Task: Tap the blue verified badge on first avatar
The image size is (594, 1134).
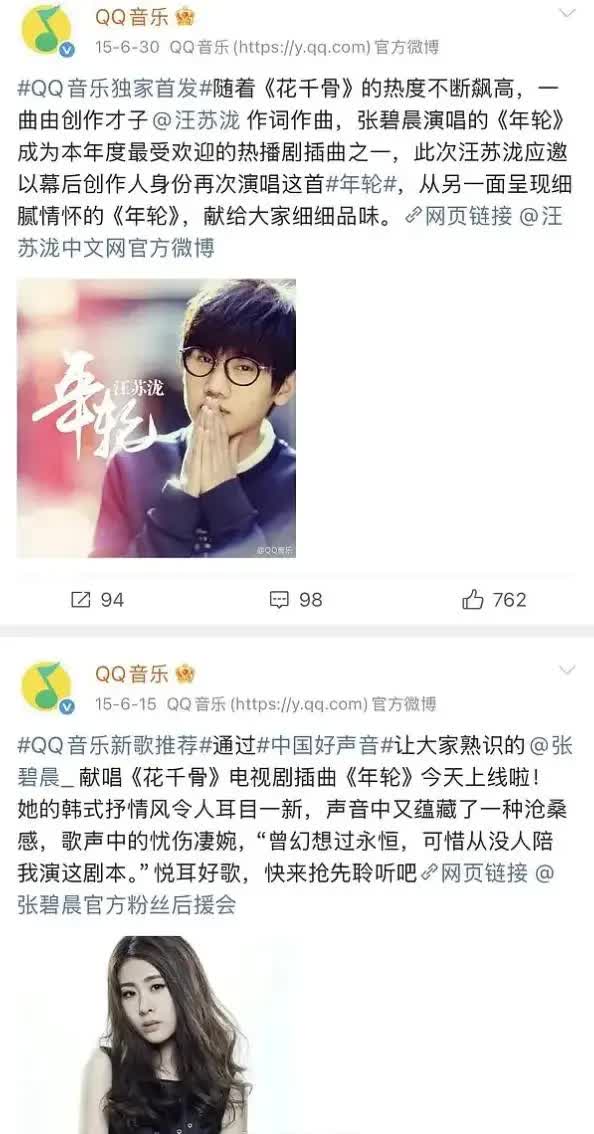Action: (67, 50)
